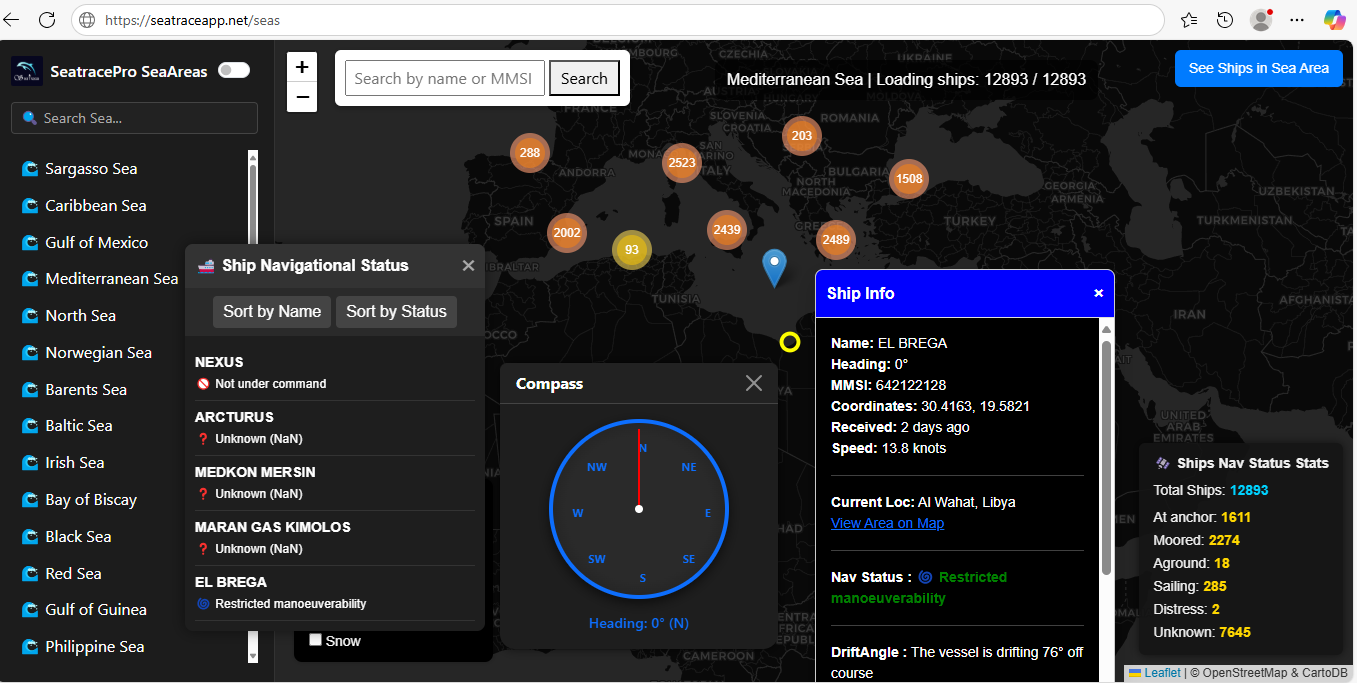
Task: Click the blue map pin marker
Action: pyautogui.click(x=774, y=267)
